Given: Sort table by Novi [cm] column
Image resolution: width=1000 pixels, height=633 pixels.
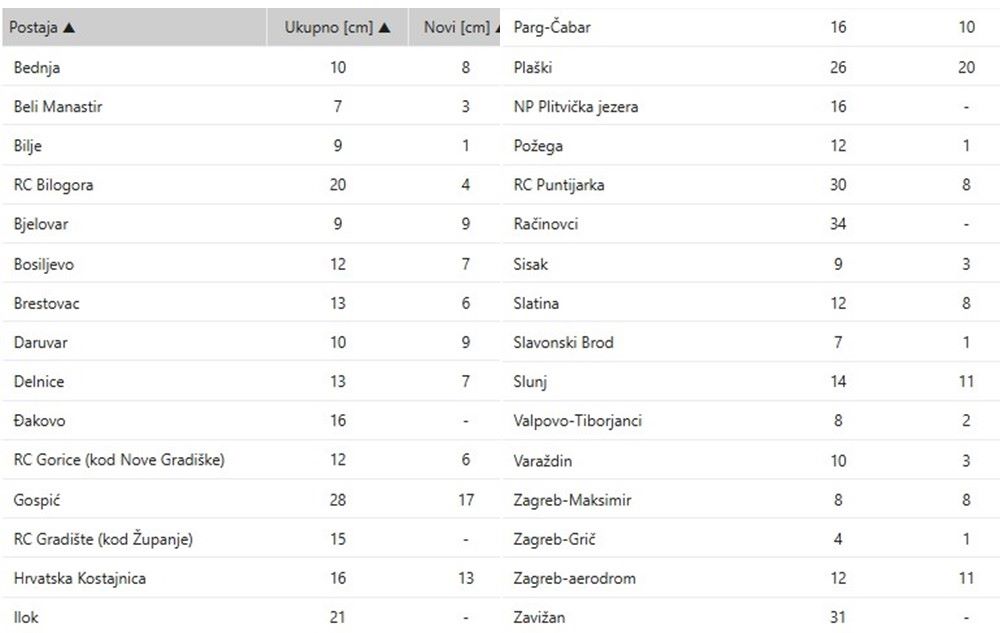Looking at the screenshot, I should pyautogui.click(x=455, y=28).
